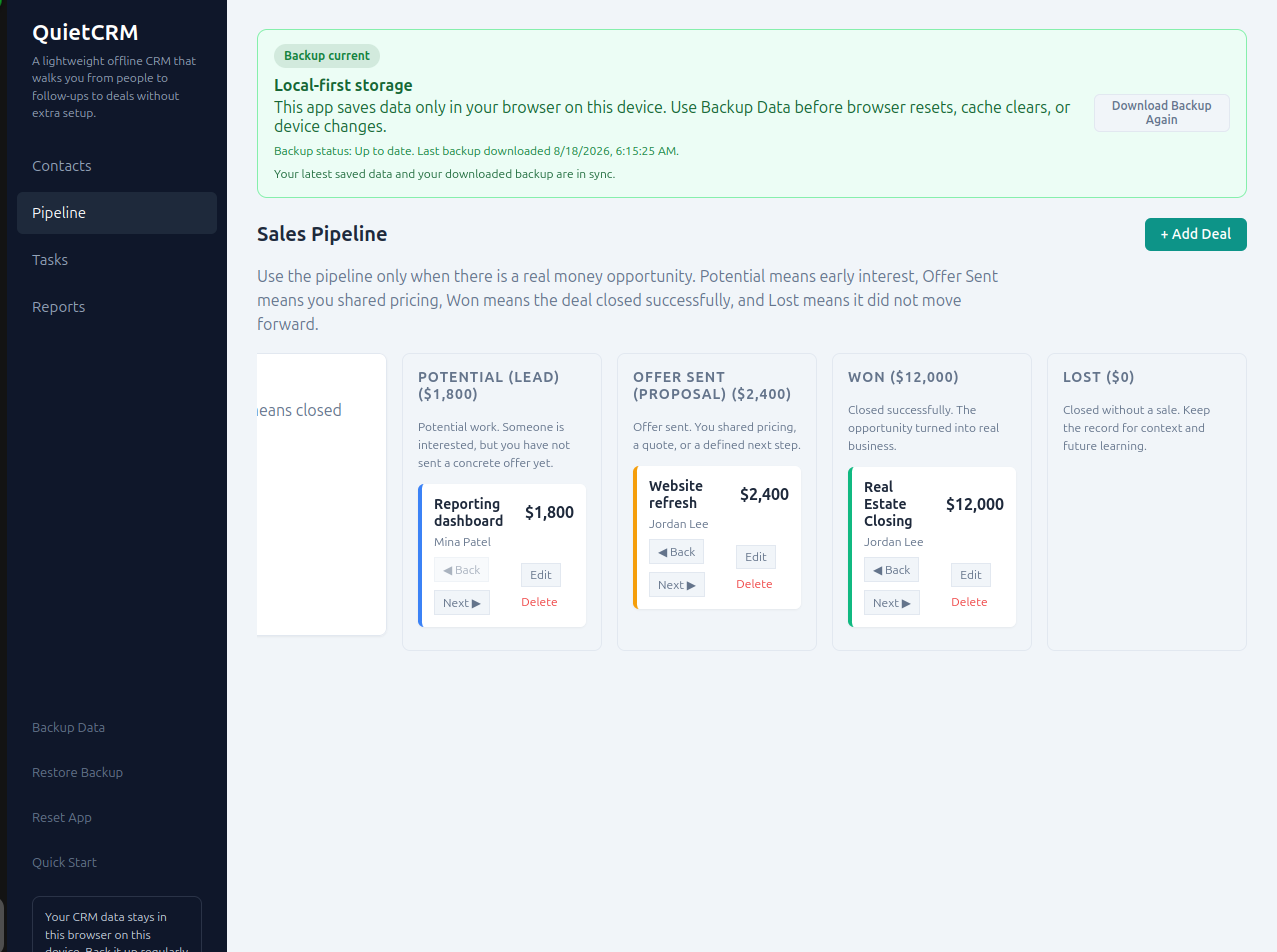Open Quick Start guide link

[64, 863]
